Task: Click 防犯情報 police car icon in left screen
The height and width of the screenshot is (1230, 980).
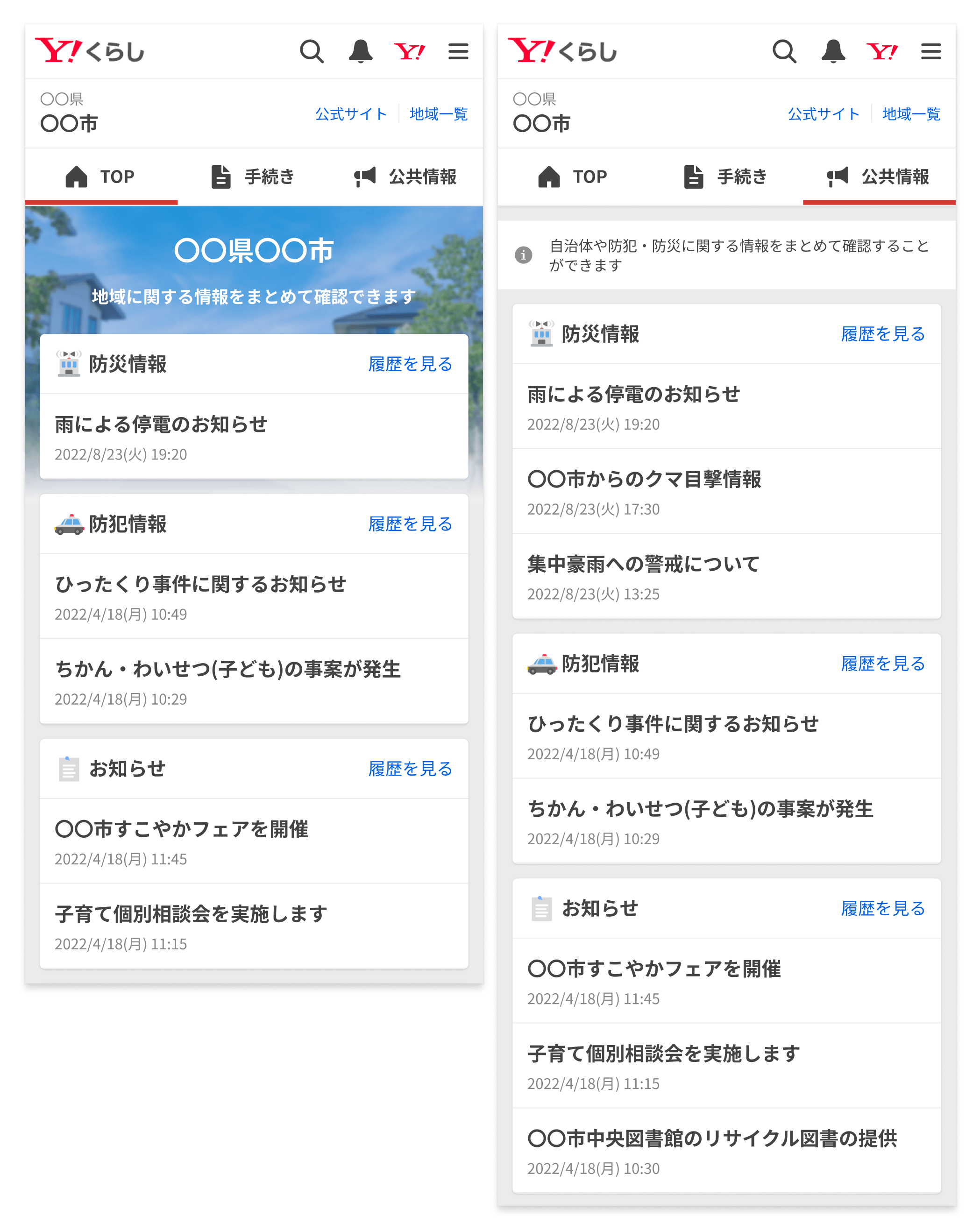Action: click(69, 524)
